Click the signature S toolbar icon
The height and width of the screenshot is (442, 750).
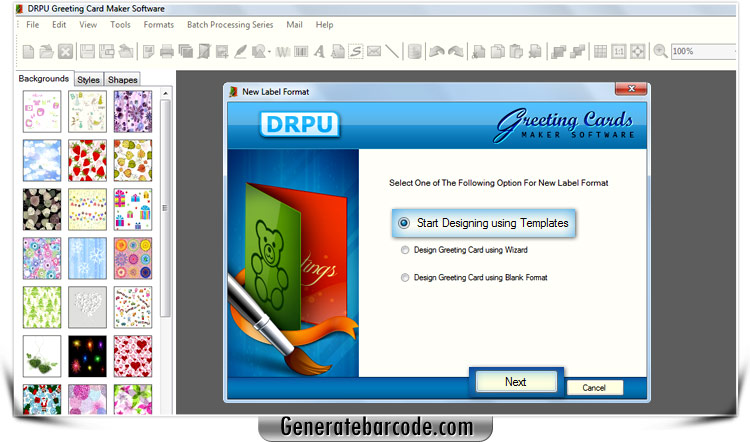pyautogui.click(x=355, y=51)
